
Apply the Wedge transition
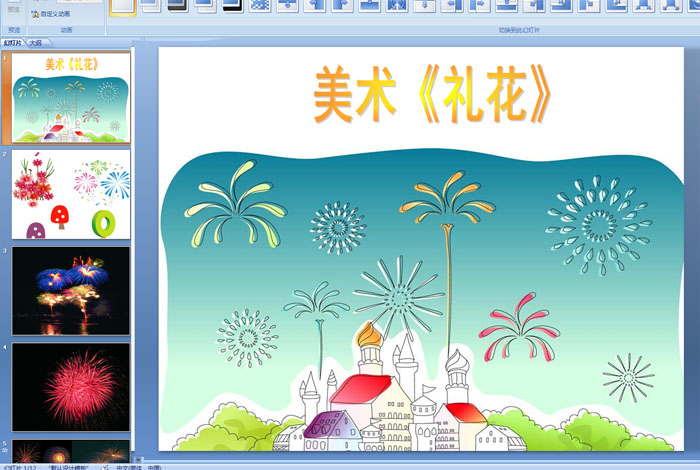tap(397, 5)
